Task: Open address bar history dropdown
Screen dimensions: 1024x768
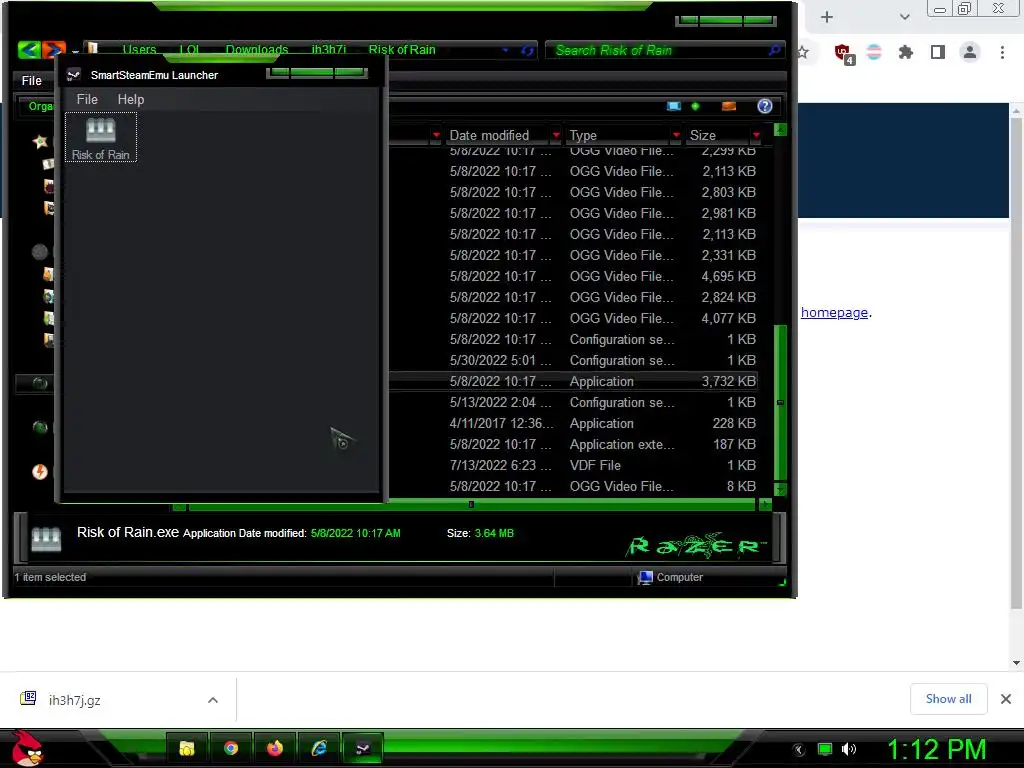Action: pos(505,50)
